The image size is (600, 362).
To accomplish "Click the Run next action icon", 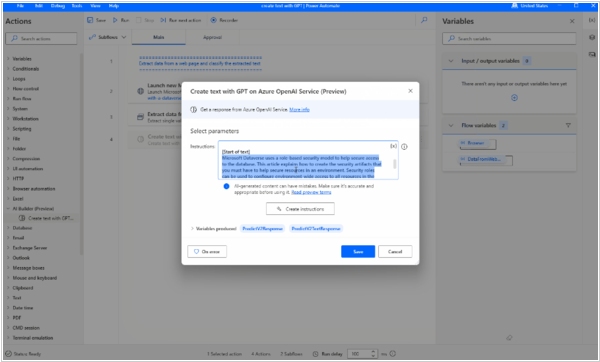I will (163, 20).
